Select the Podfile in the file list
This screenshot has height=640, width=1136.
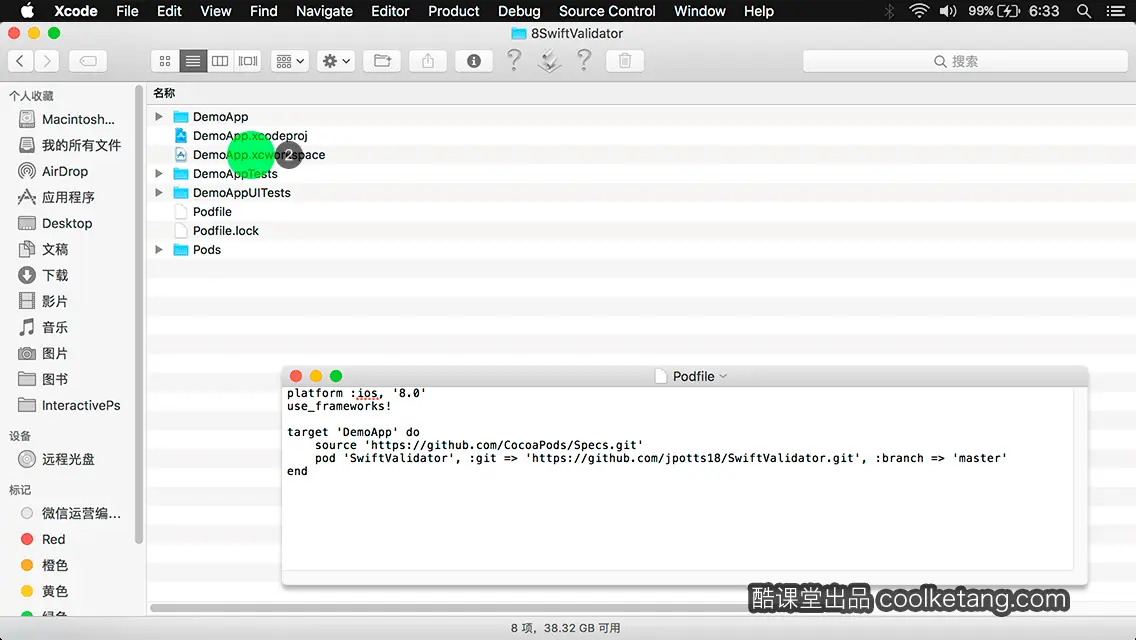(x=212, y=212)
